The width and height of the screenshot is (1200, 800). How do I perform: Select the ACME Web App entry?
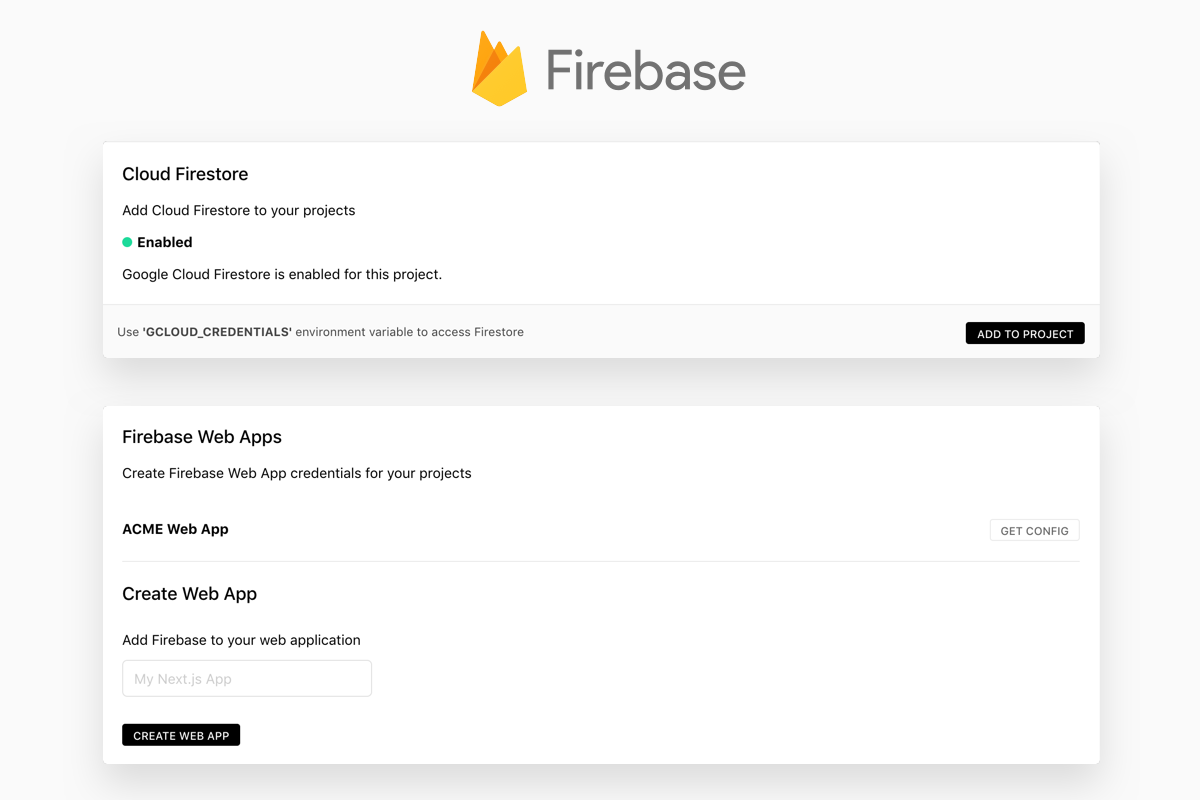175,529
